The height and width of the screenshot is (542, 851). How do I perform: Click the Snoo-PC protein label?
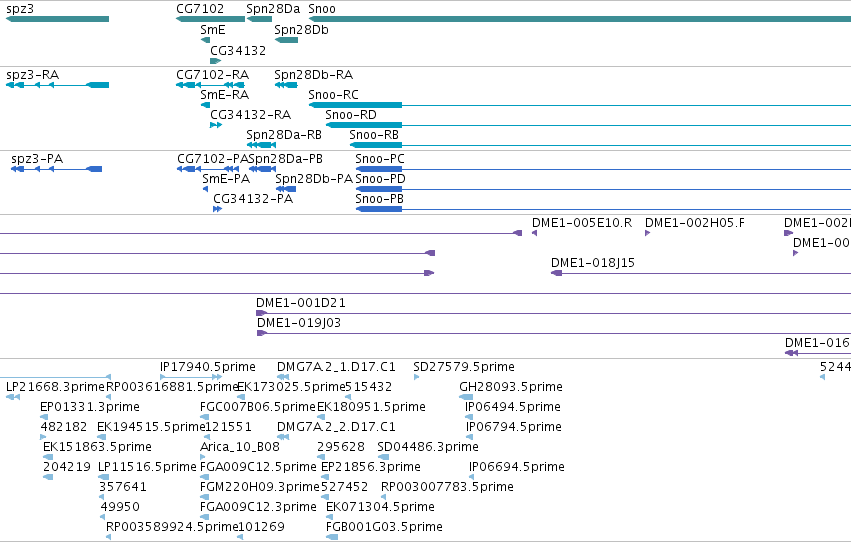[x=380, y=159]
